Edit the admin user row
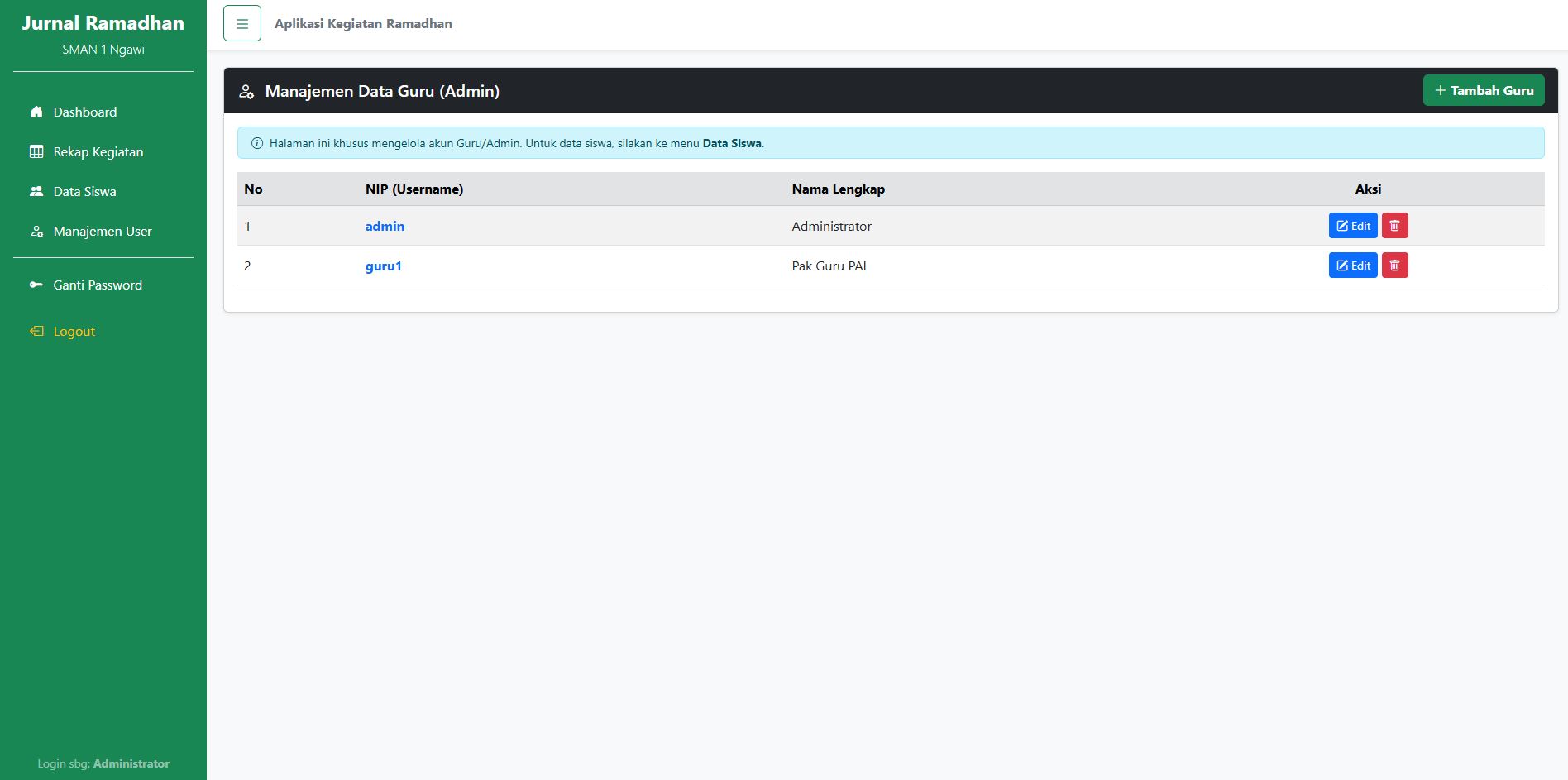This screenshot has height=780, width=1568. point(1353,226)
